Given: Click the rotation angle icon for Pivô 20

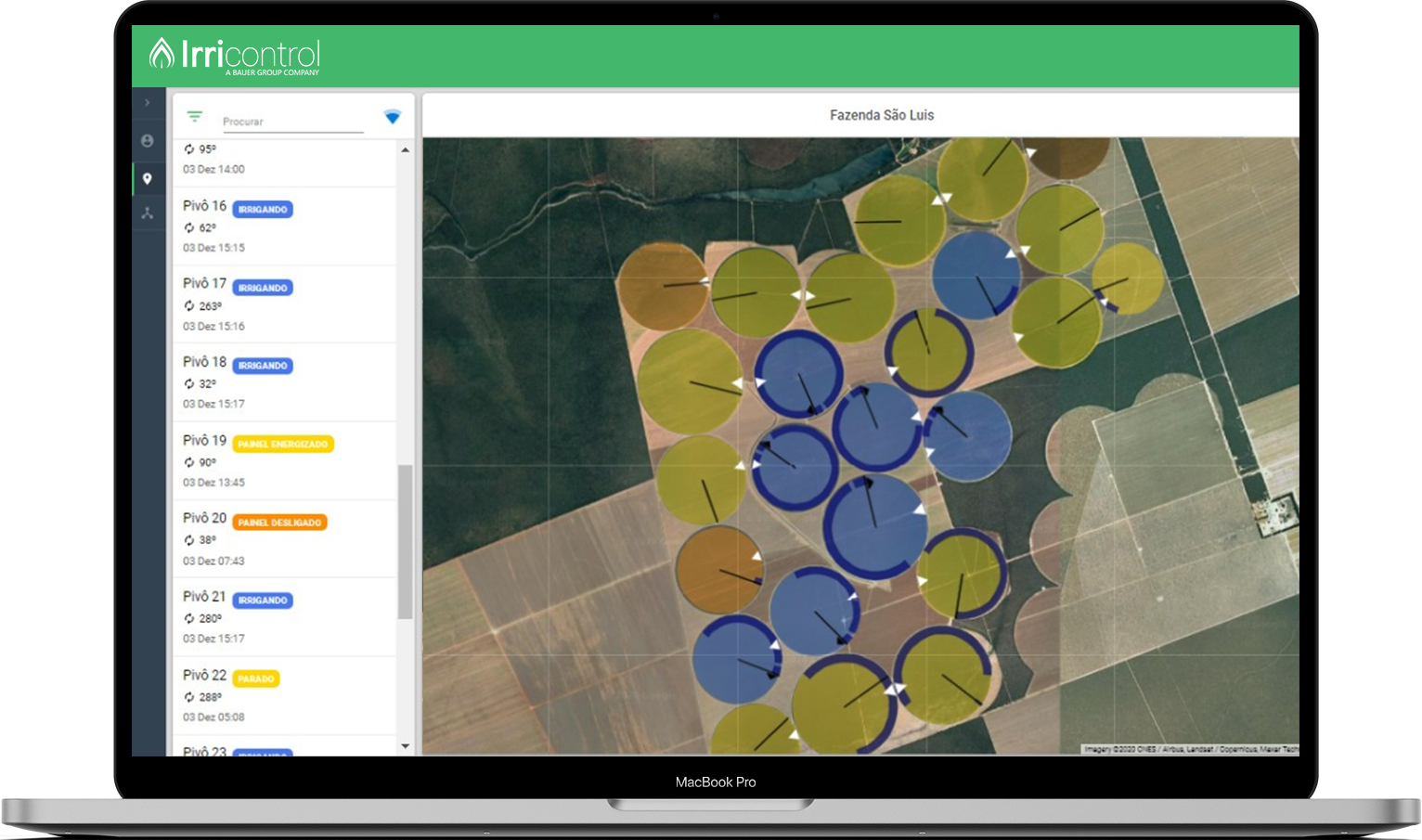Looking at the screenshot, I should click(x=189, y=540).
